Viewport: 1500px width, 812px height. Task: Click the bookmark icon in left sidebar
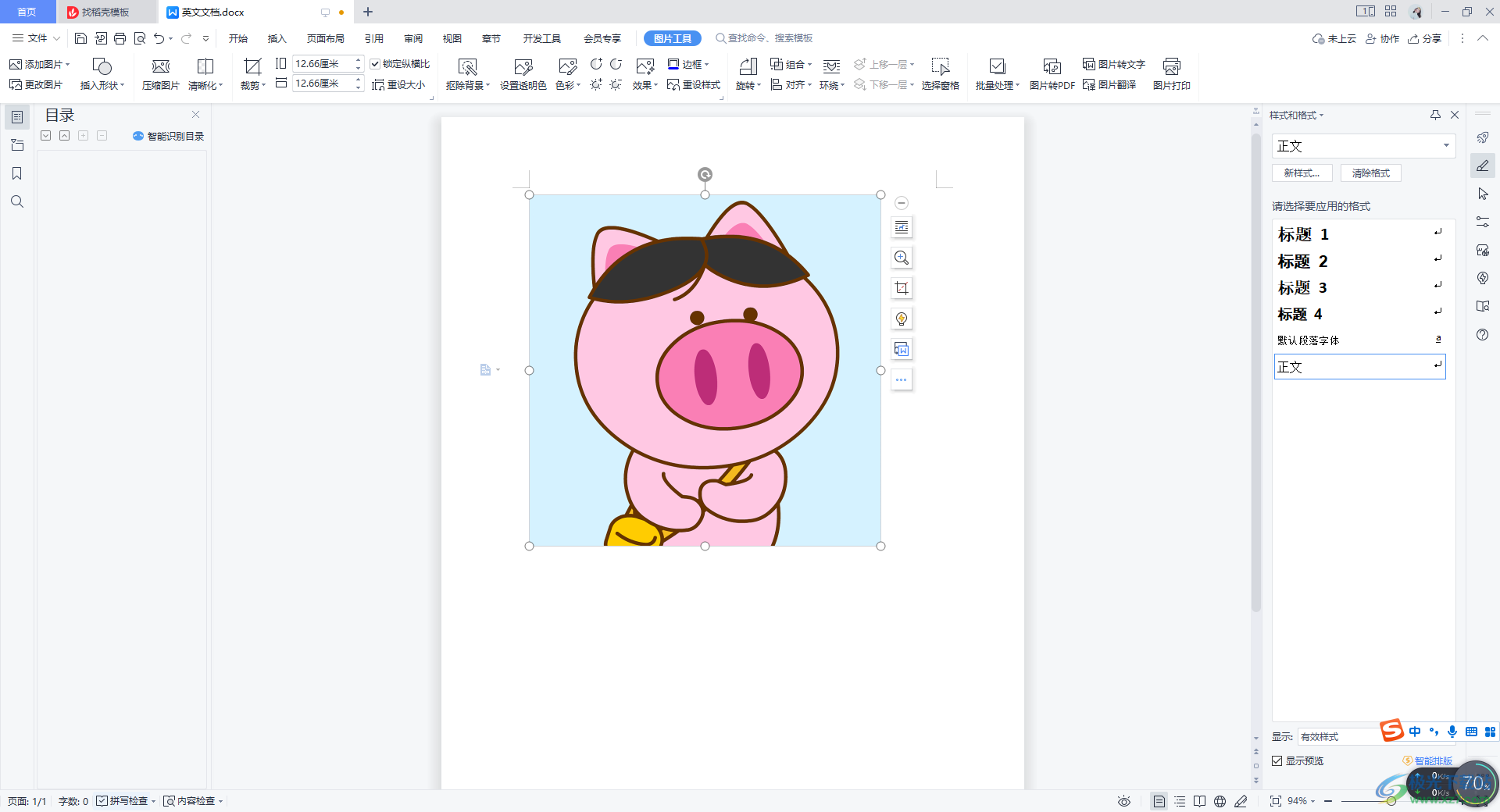(x=16, y=173)
